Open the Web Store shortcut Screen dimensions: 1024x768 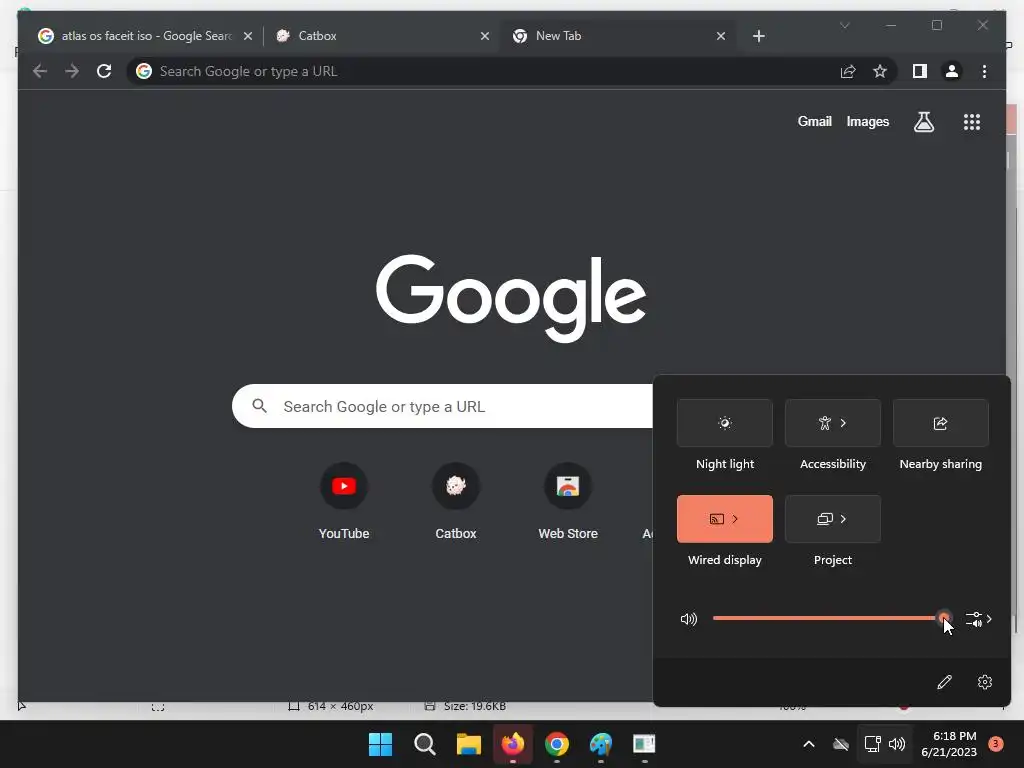(x=568, y=502)
